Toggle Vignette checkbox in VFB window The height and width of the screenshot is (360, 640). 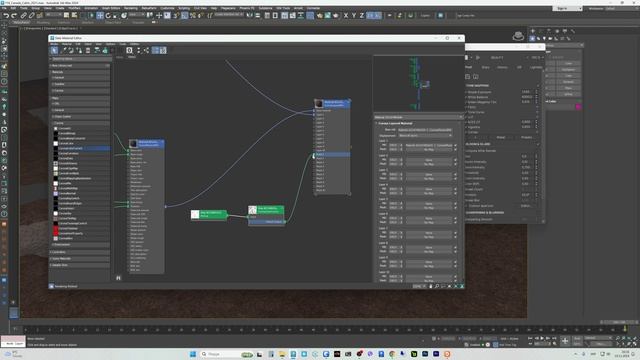pos(466,127)
